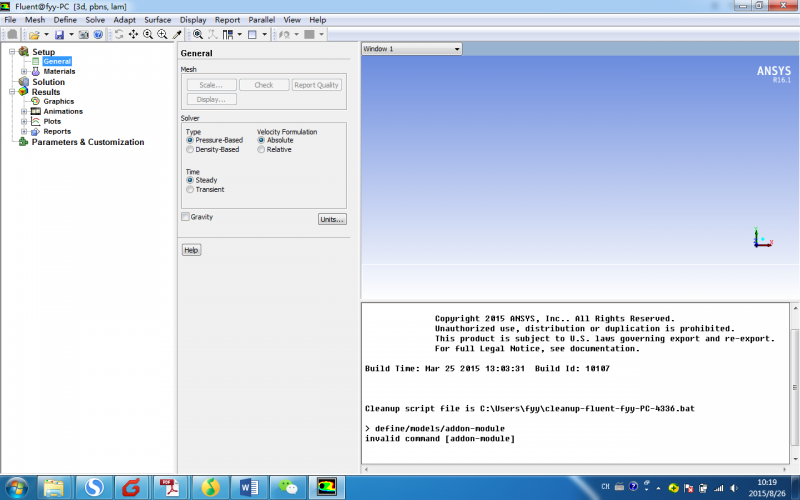Click the Materials flask icon
This screenshot has width=800, height=500.
(36, 71)
